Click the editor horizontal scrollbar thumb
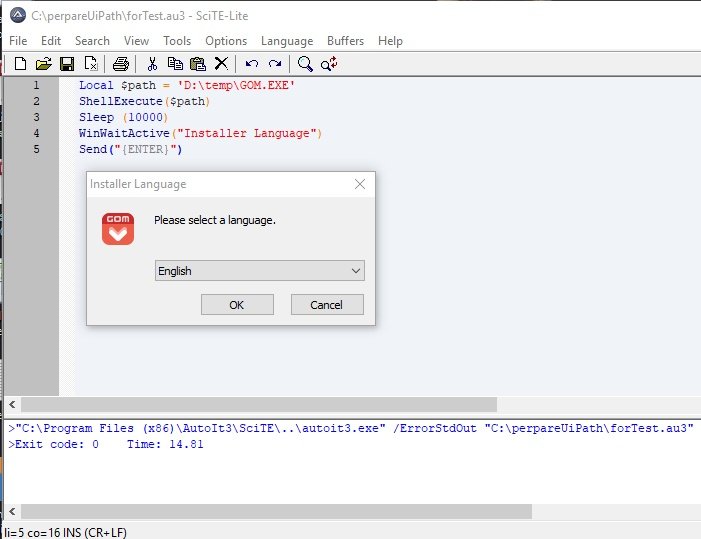This screenshot has height=539, width=701. pos(259,405)
